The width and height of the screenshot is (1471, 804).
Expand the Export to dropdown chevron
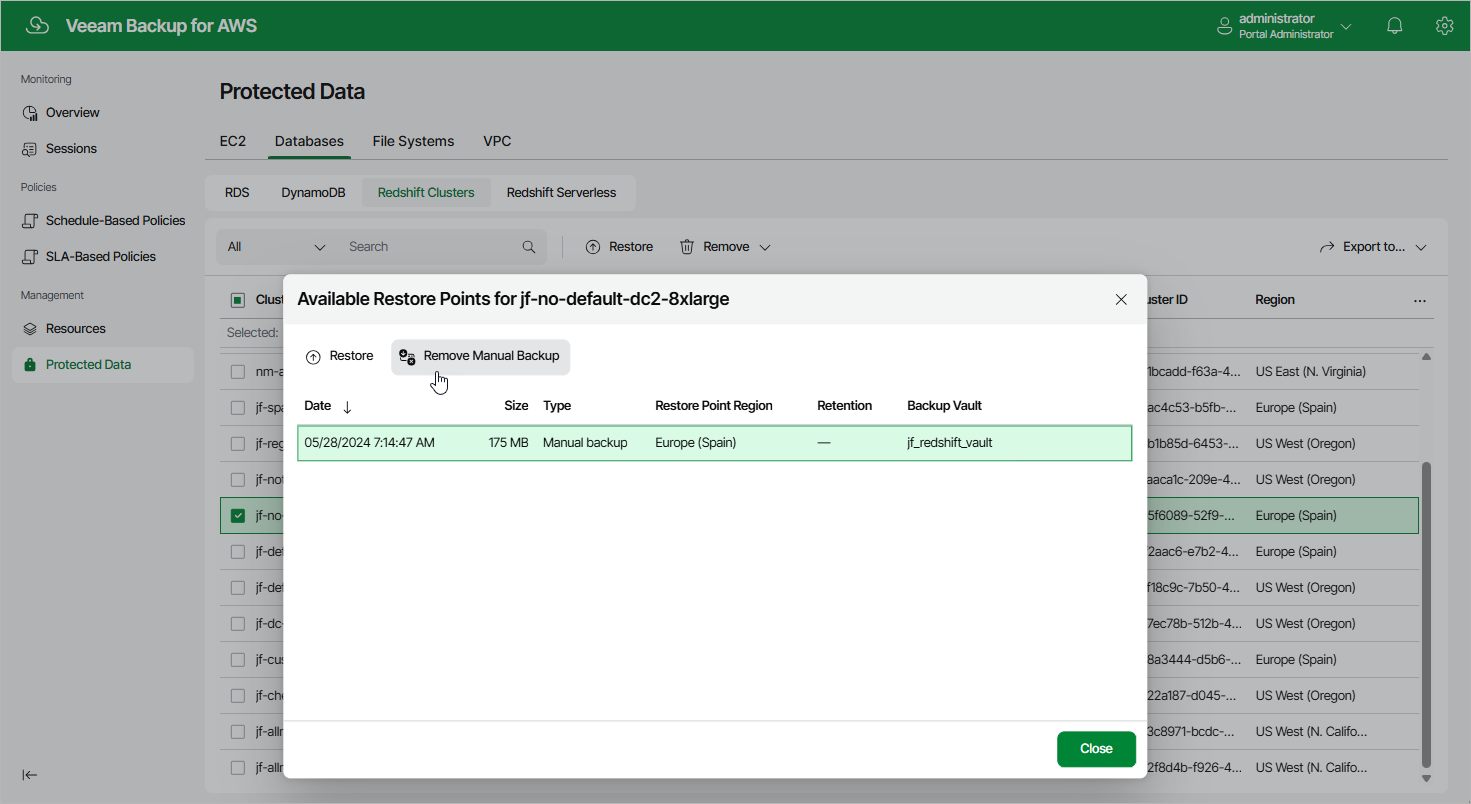(1421, 247)
